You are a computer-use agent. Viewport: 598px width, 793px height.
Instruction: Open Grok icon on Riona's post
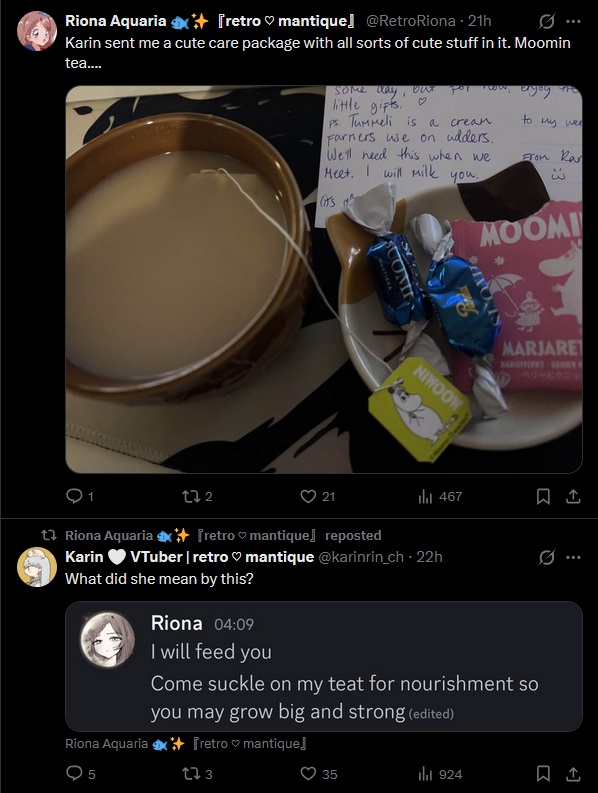tap(546, 21)
